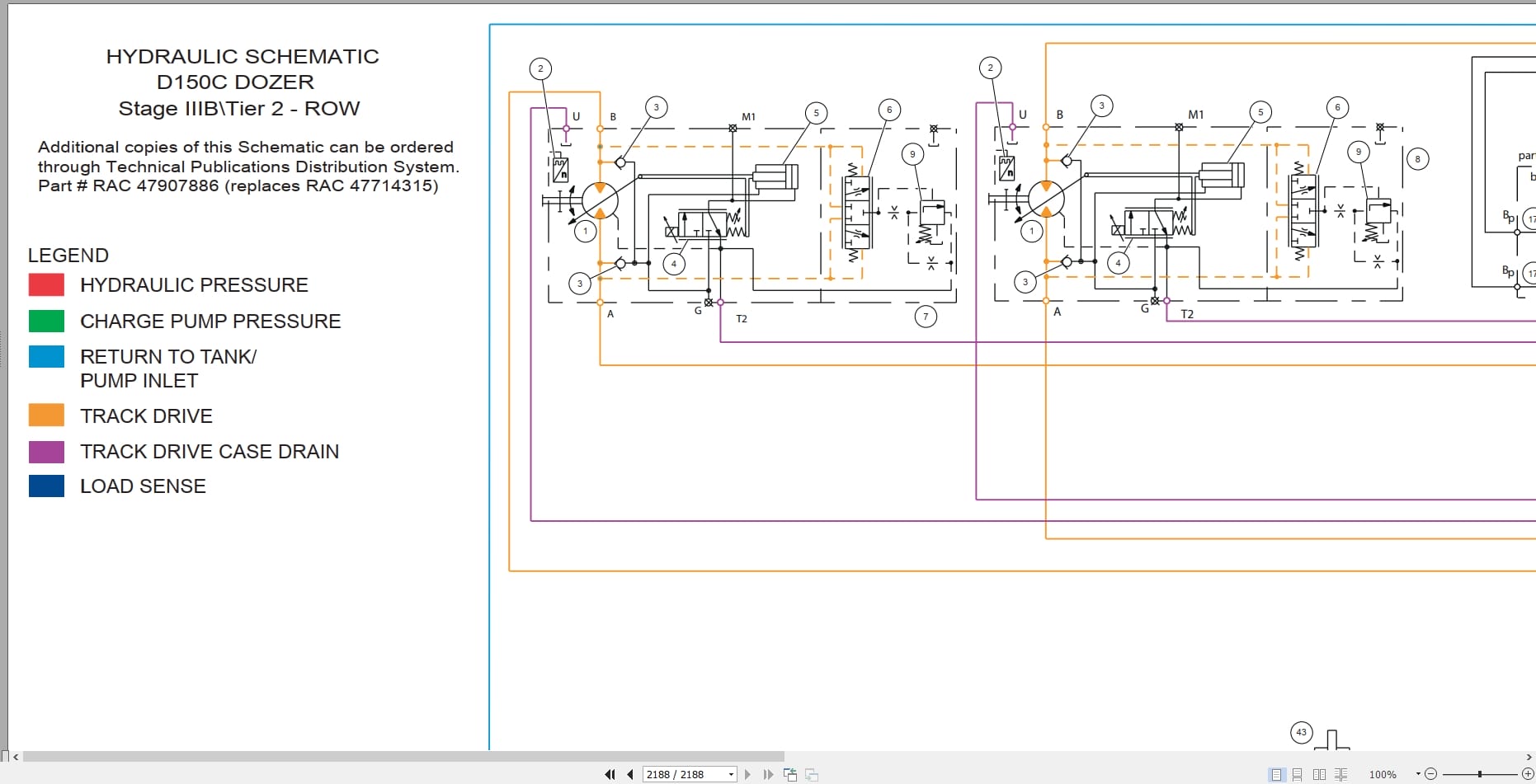
Task: Switch to single page layout
Action: click(x=1276, y=774)
